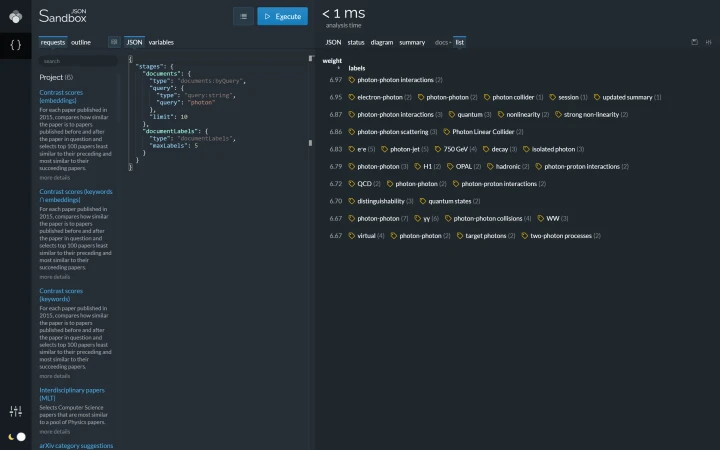Click the 'target photons' label text
The image size is (720, 450).
pos(486,236)
